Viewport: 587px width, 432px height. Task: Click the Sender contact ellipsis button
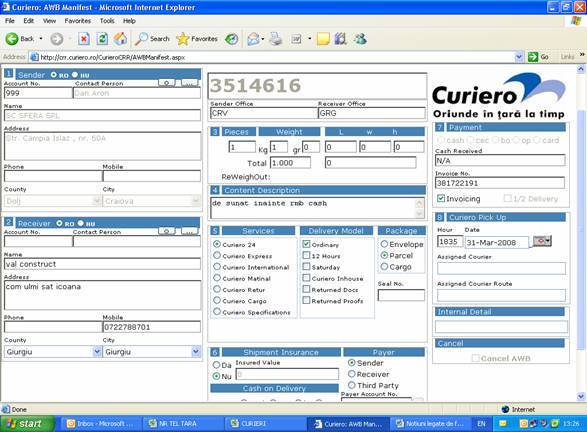point(190,83)
